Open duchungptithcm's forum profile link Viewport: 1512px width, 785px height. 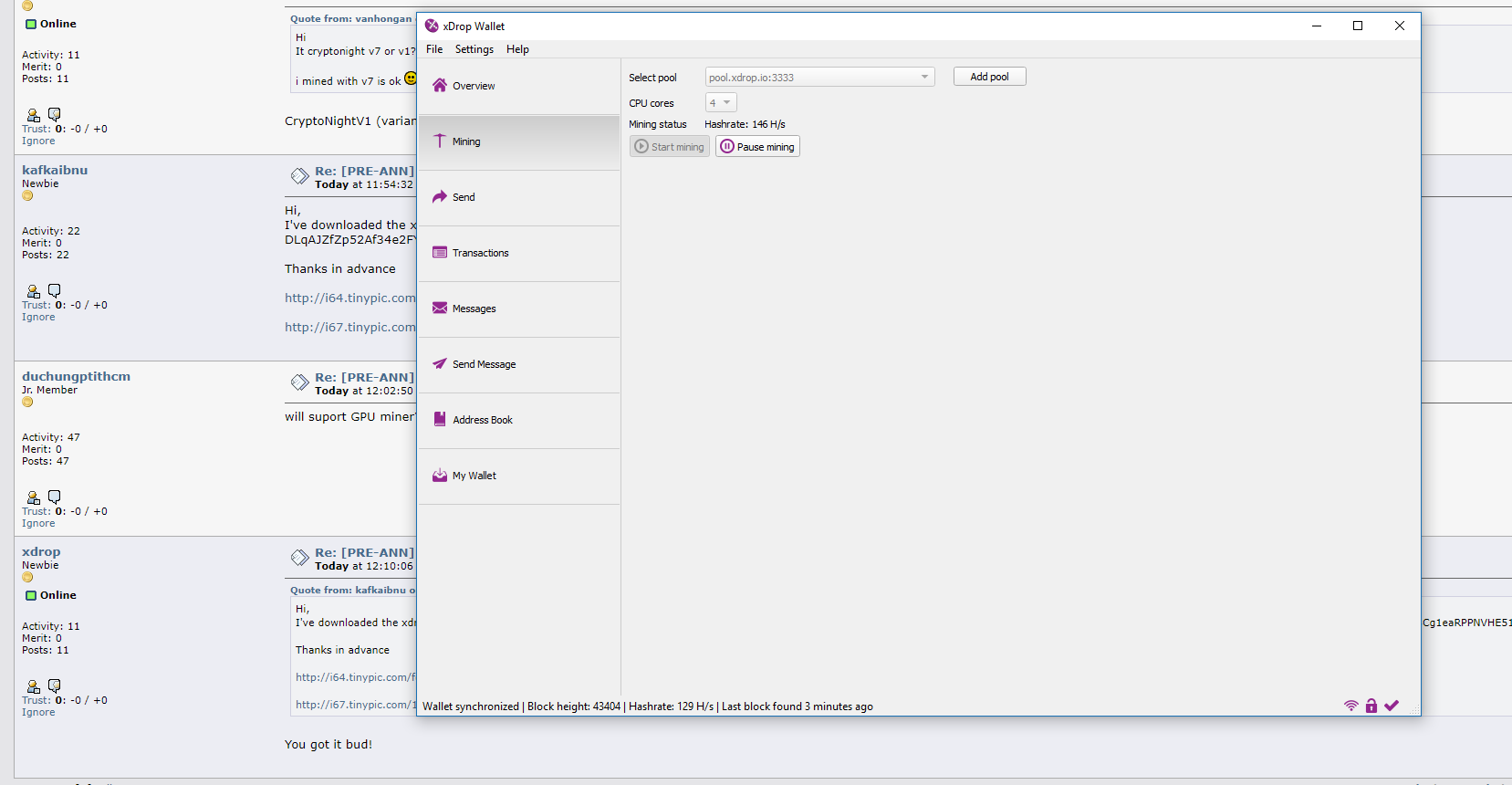coord(76,376)
